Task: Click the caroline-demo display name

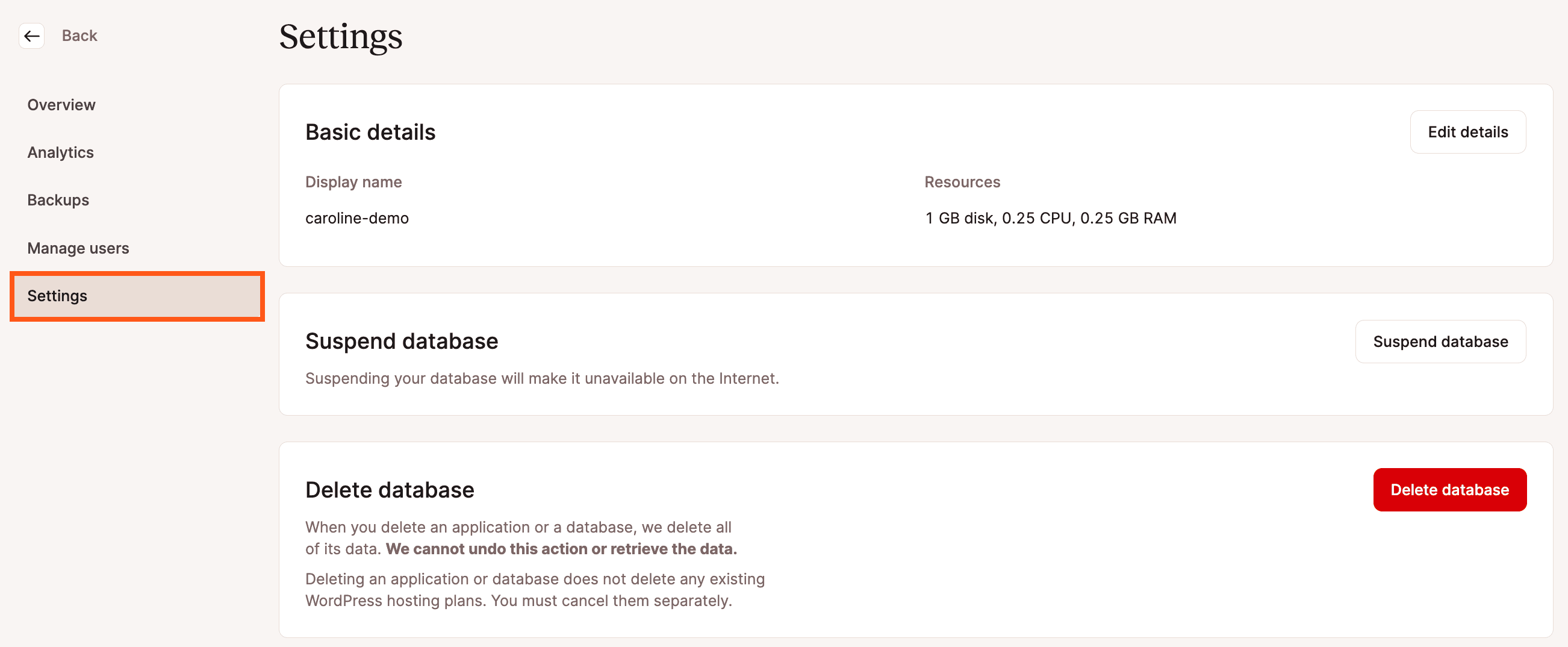Action: tap(356, 218)
